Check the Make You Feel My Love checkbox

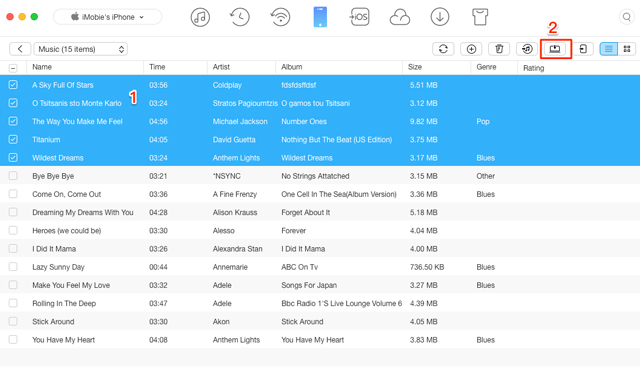tap(13, 285)
